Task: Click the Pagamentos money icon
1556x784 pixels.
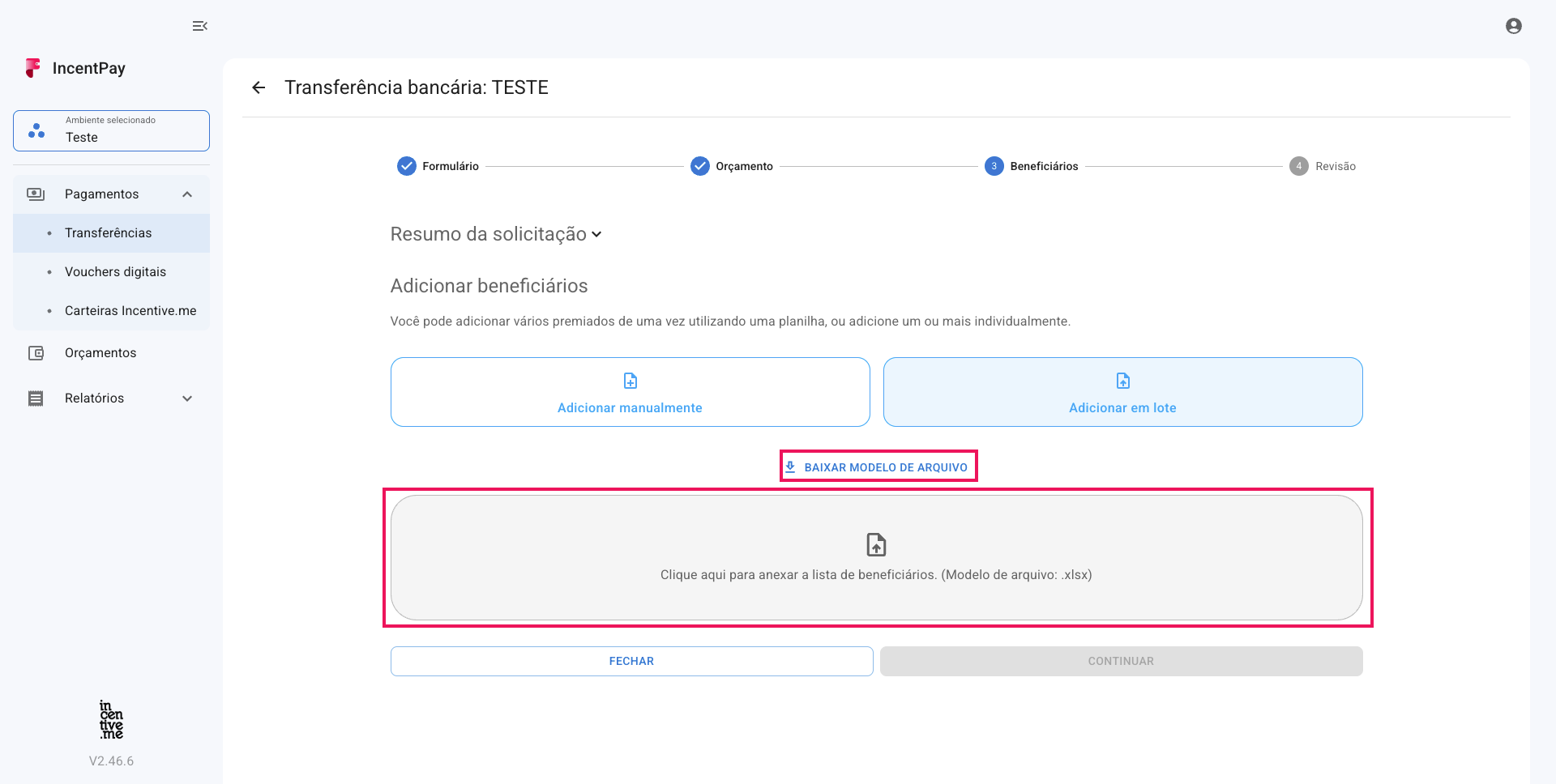Action: [x=36, y=194]
